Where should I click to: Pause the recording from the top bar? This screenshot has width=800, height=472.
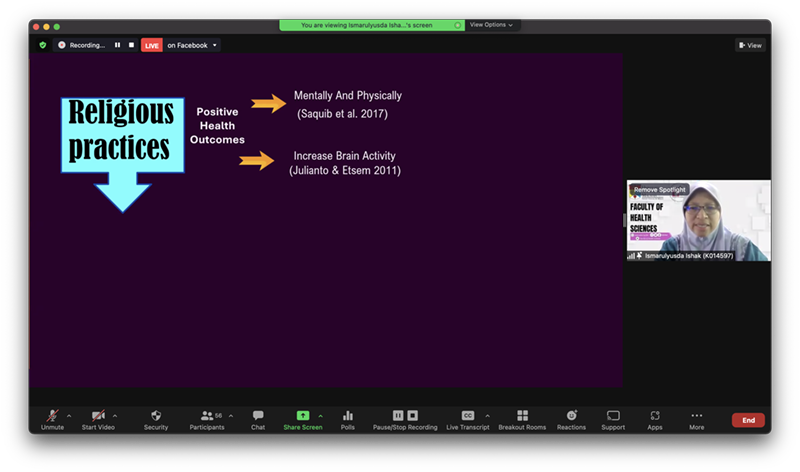click(117, 45)
